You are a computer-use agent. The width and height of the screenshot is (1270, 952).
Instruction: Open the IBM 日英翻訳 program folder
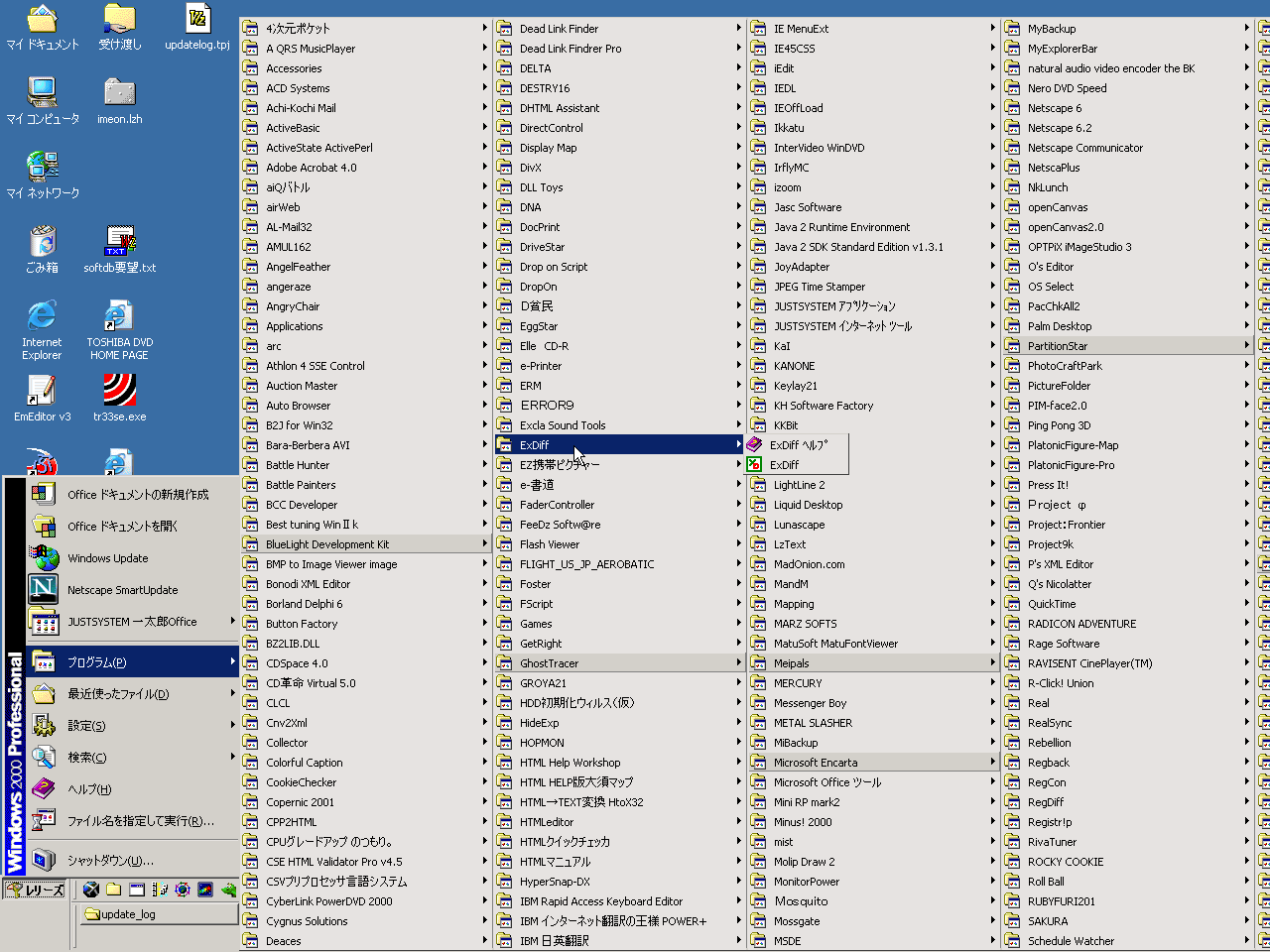620,940
